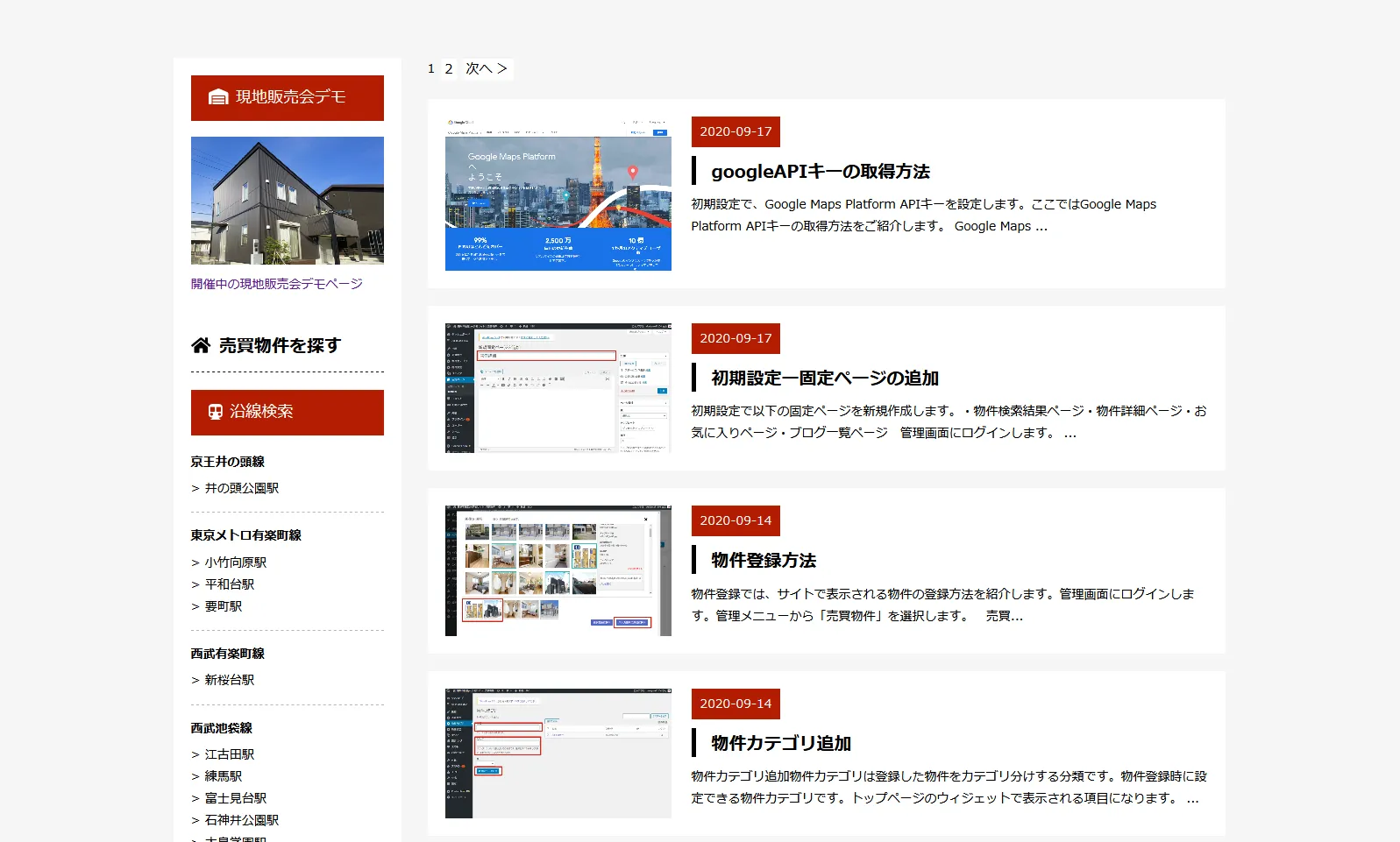Open article googleAPIキーの取得方法
The image size is (1400, 842).
point(820,172)
